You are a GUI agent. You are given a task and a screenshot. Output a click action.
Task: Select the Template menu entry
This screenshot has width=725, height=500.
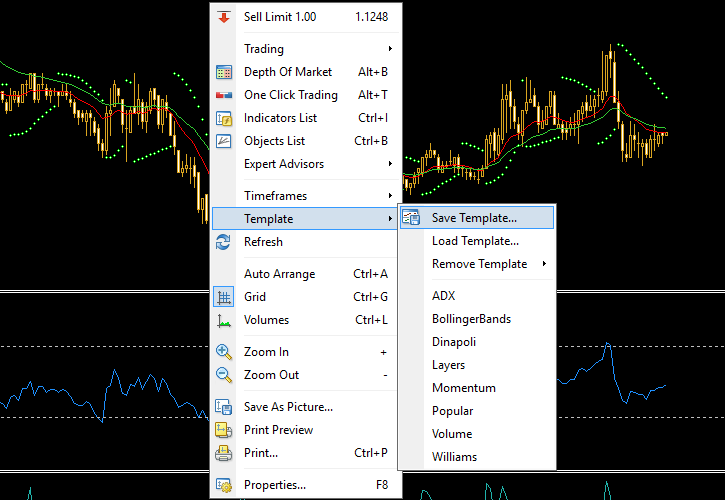(x=305, y=219)
